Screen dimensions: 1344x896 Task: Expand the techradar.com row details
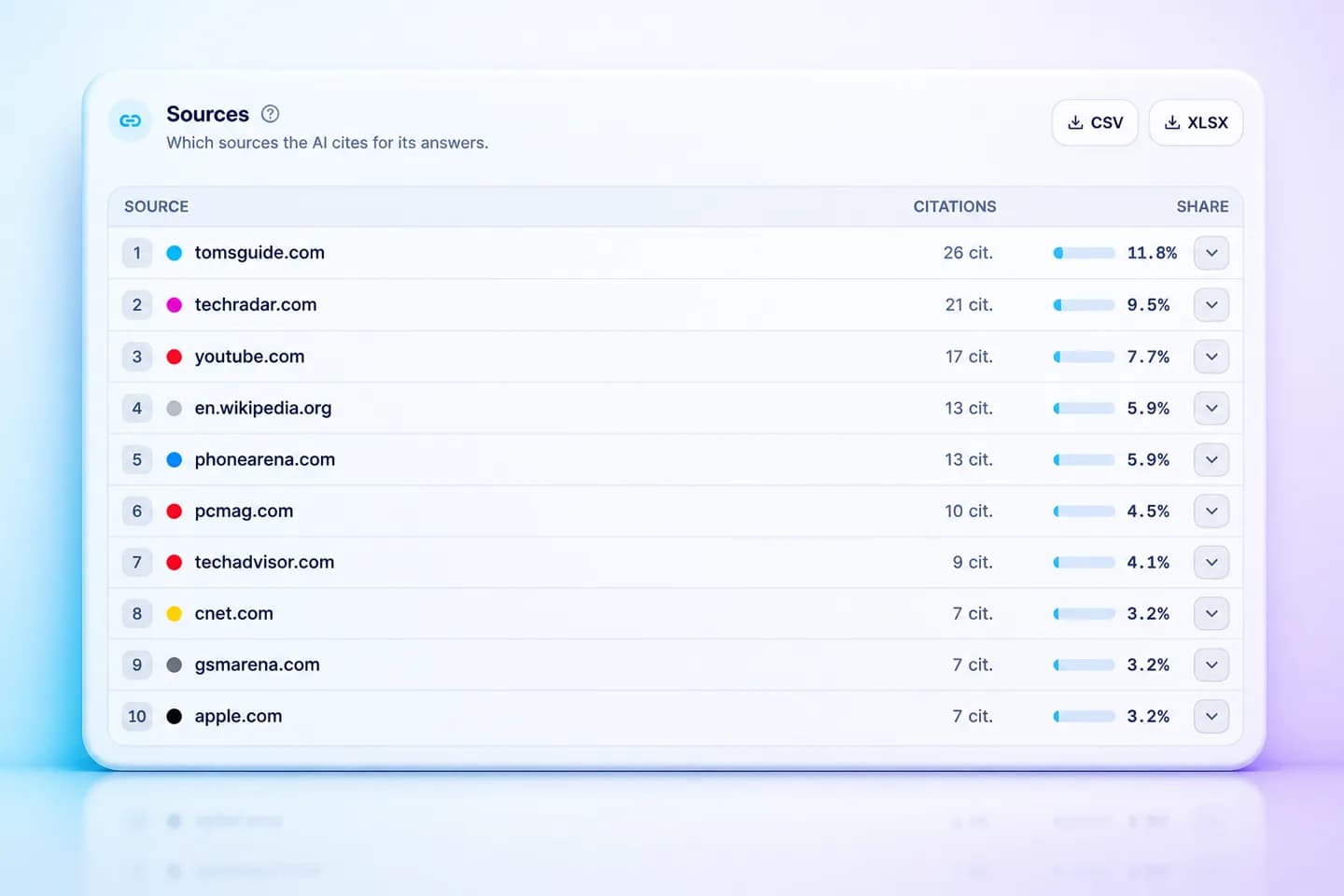pos(1211,304)
